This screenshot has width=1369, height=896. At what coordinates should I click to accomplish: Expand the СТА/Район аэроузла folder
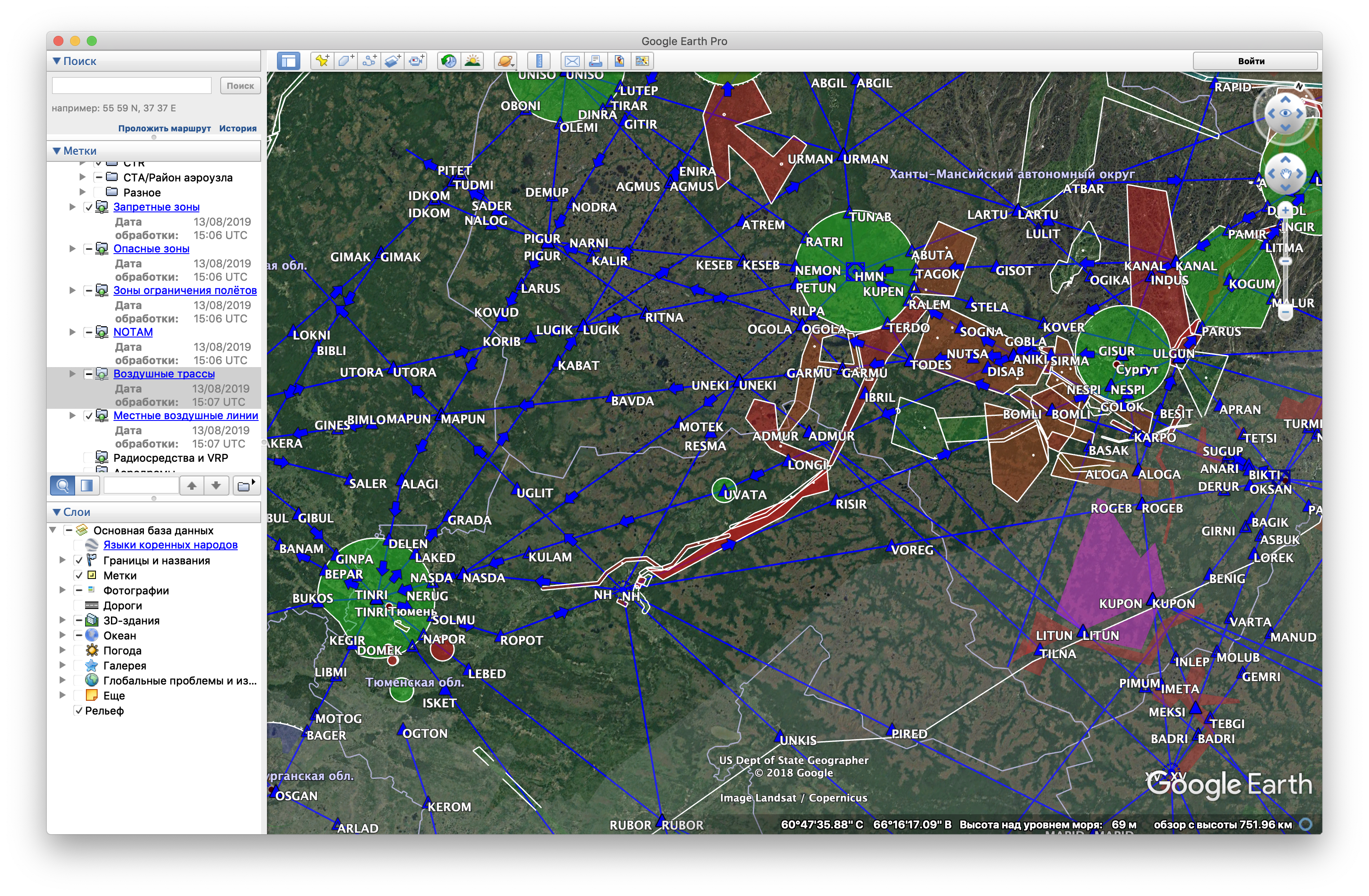[82, 177]
